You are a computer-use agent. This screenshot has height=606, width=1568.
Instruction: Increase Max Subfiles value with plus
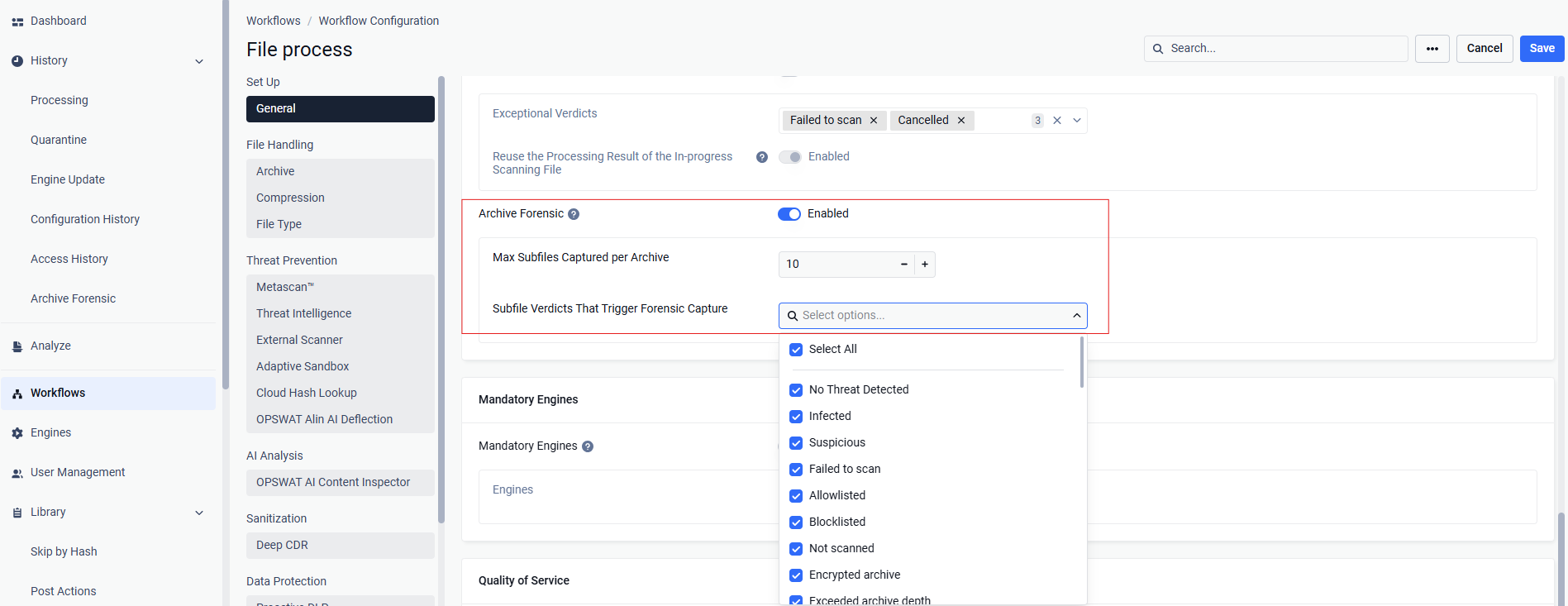[x=925, y=265]
